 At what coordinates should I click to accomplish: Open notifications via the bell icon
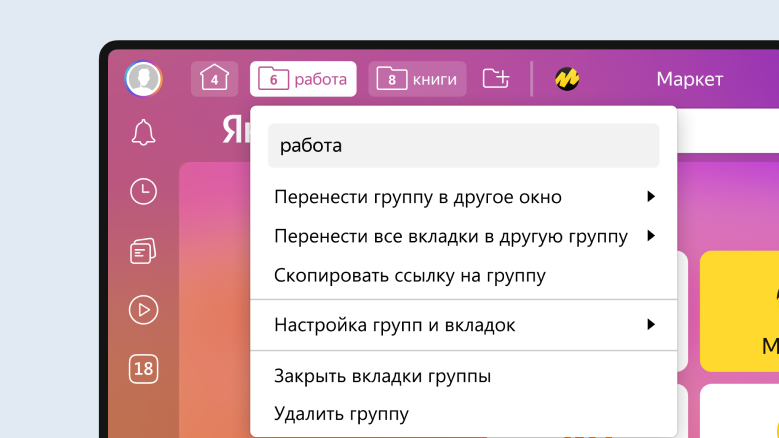[x=143, y=133]
